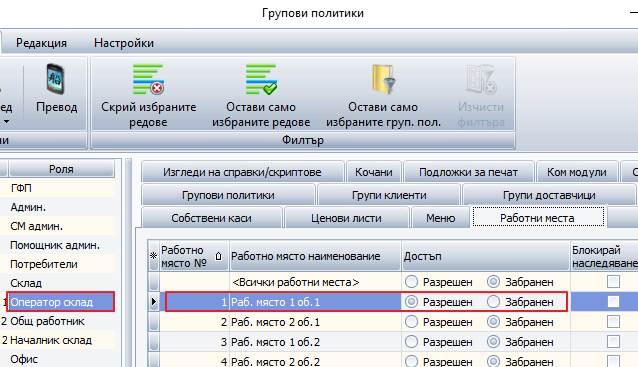Select the СМ админ. role
The height and width of the screenshot is (367, 638).
pos(61,226)
